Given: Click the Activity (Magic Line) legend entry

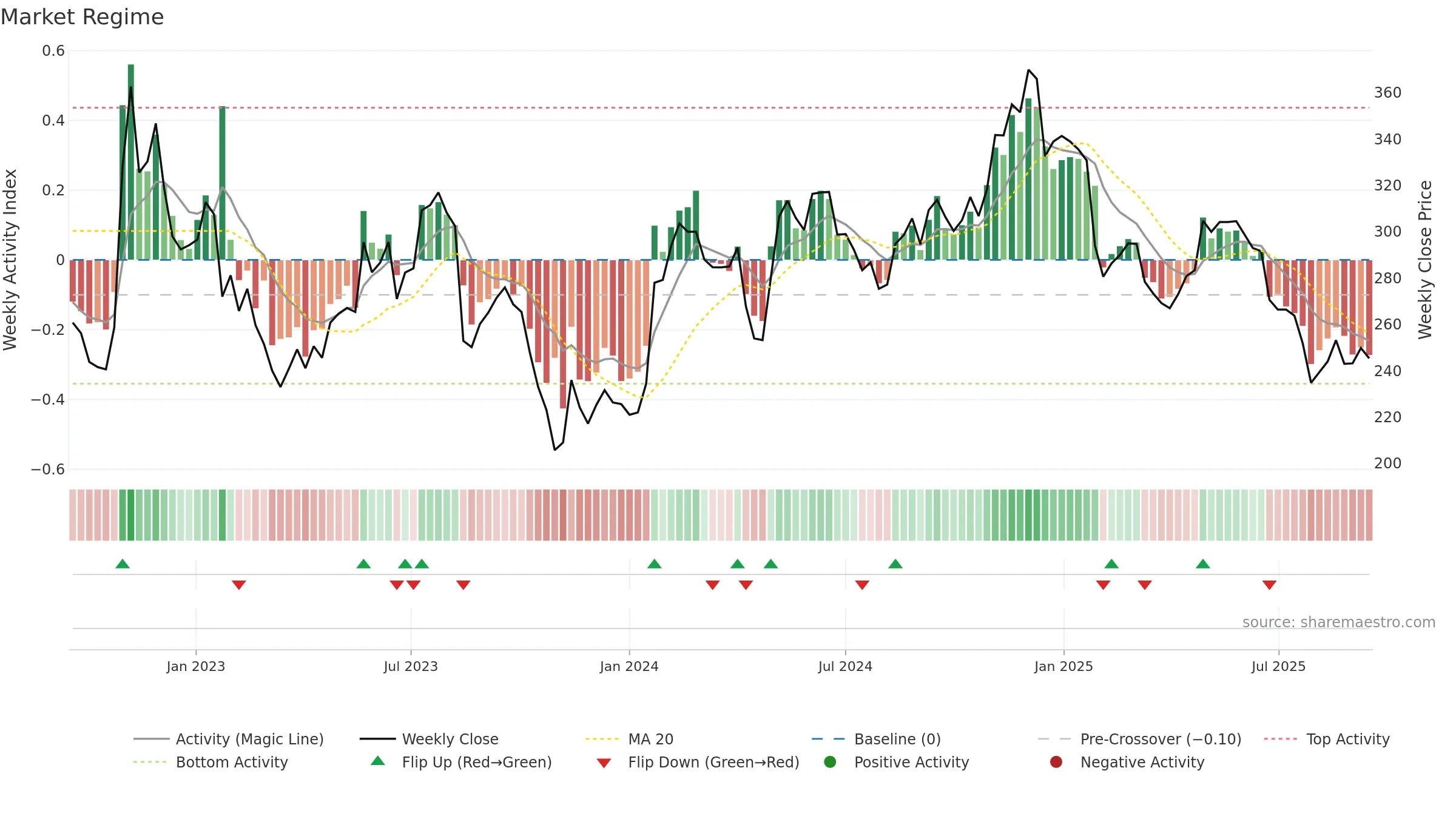Looking at the screenshot, I should click(x=229, y=739).
